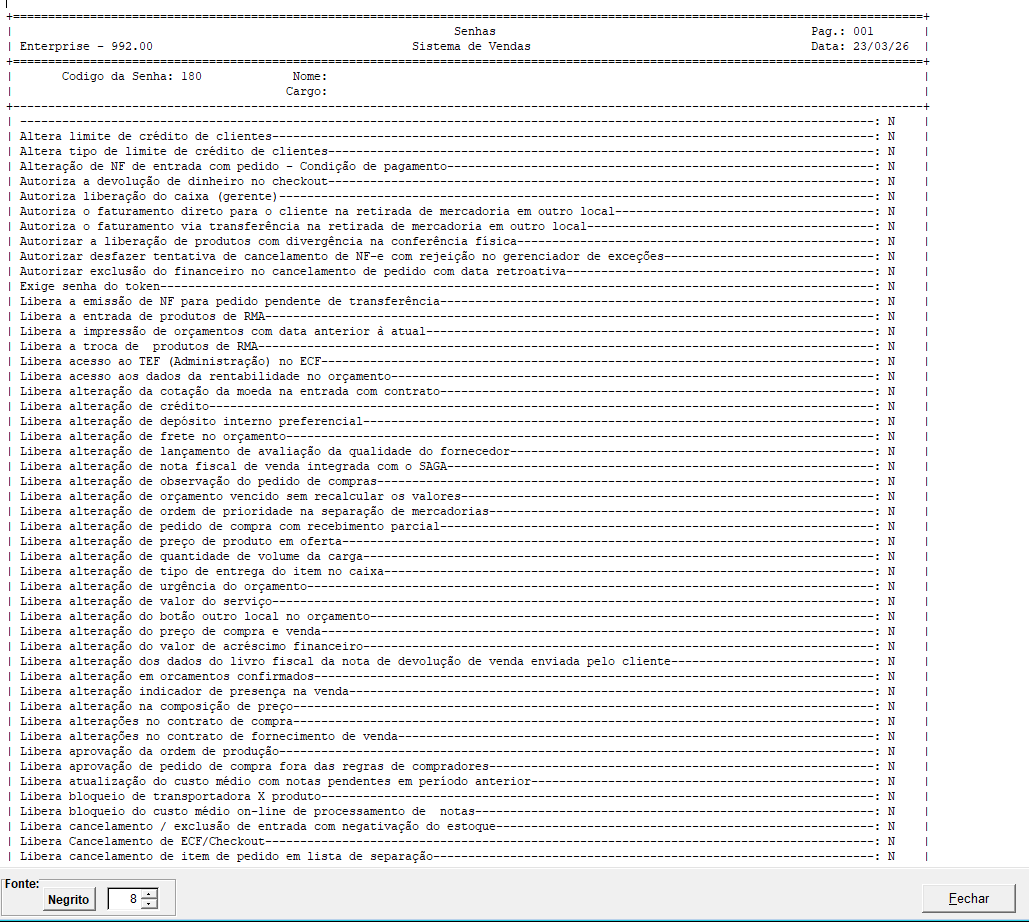Decrease font size with down arrow
1029x924 pixels.
[x=150, y=904]
